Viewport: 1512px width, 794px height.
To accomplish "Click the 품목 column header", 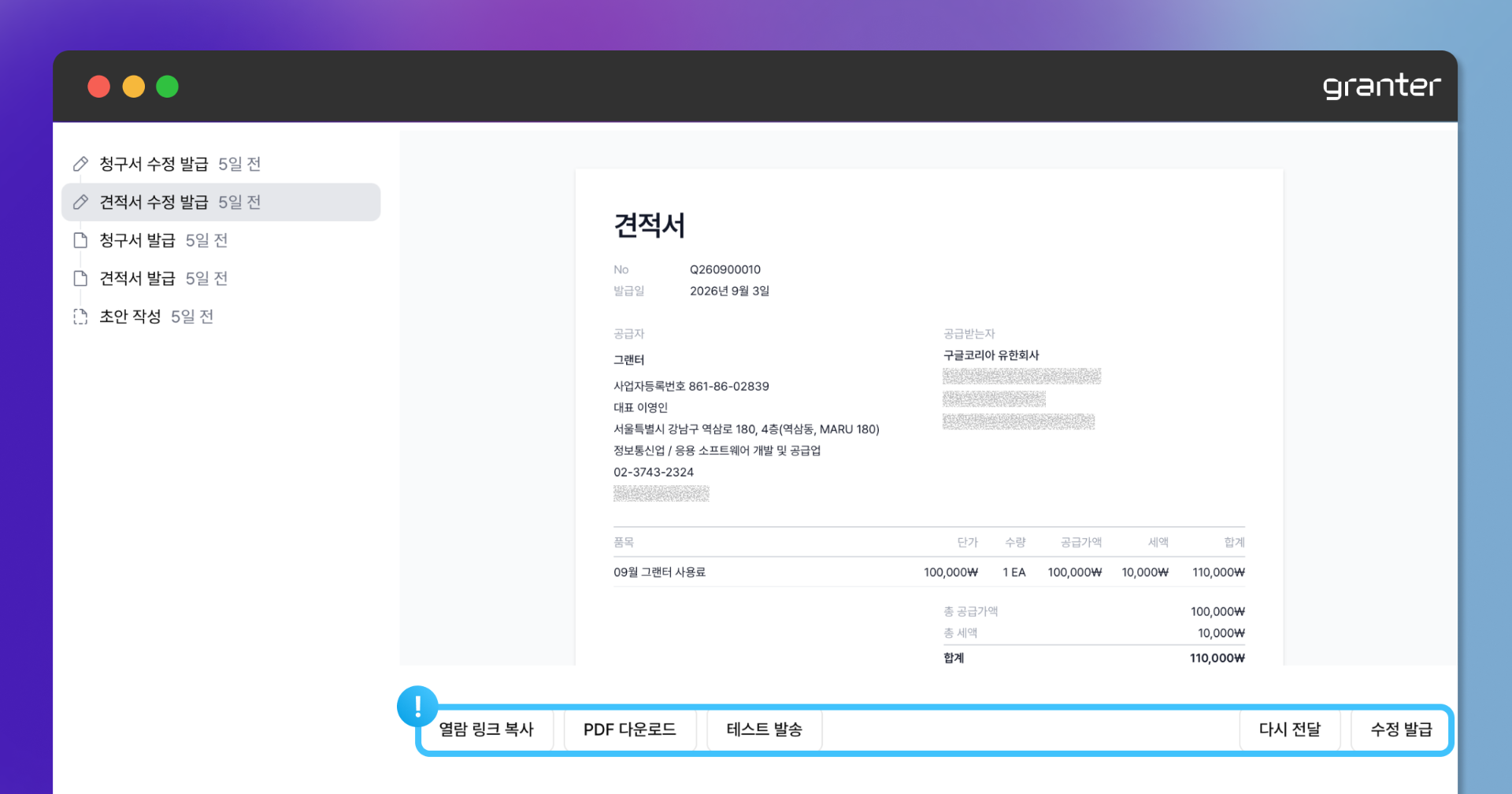I will [x=624, y=542].
